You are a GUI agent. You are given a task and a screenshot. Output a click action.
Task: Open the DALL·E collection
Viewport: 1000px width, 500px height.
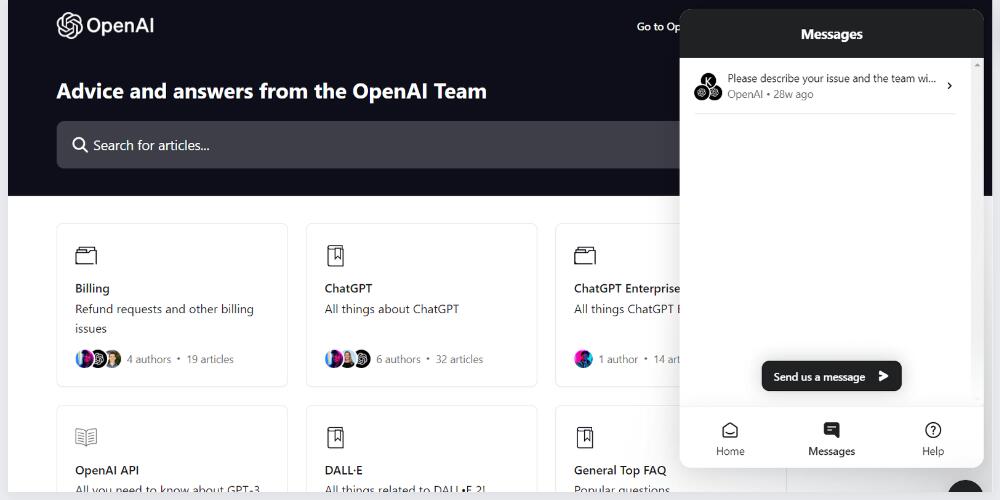(422, 449)
